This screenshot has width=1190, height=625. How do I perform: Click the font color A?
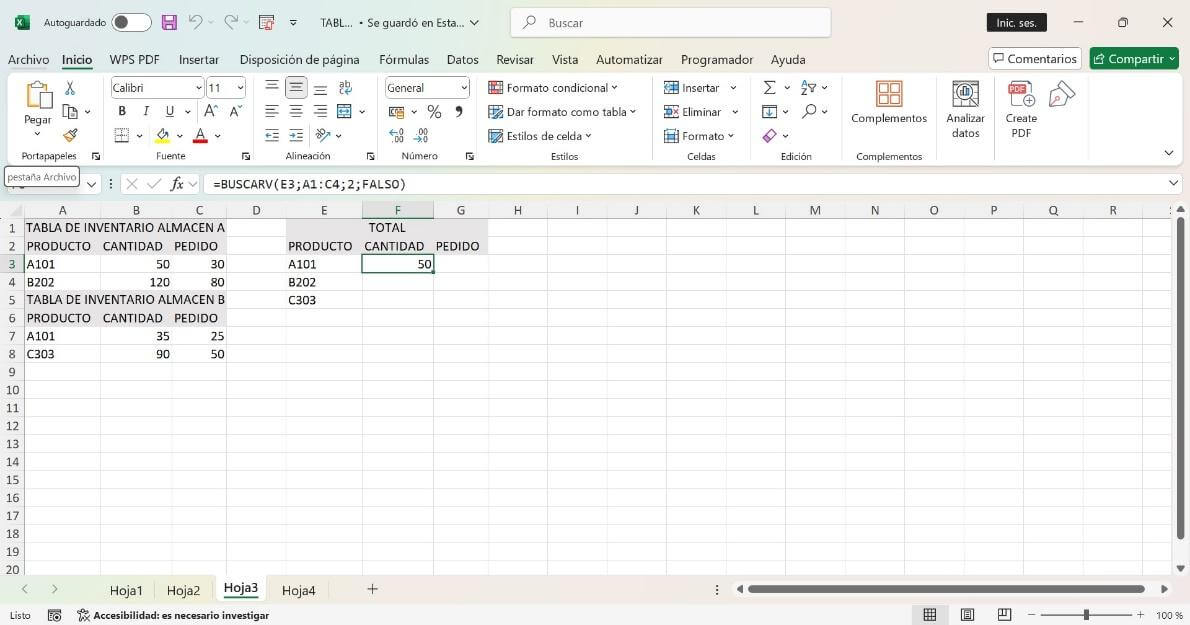(x=200, y=136)
